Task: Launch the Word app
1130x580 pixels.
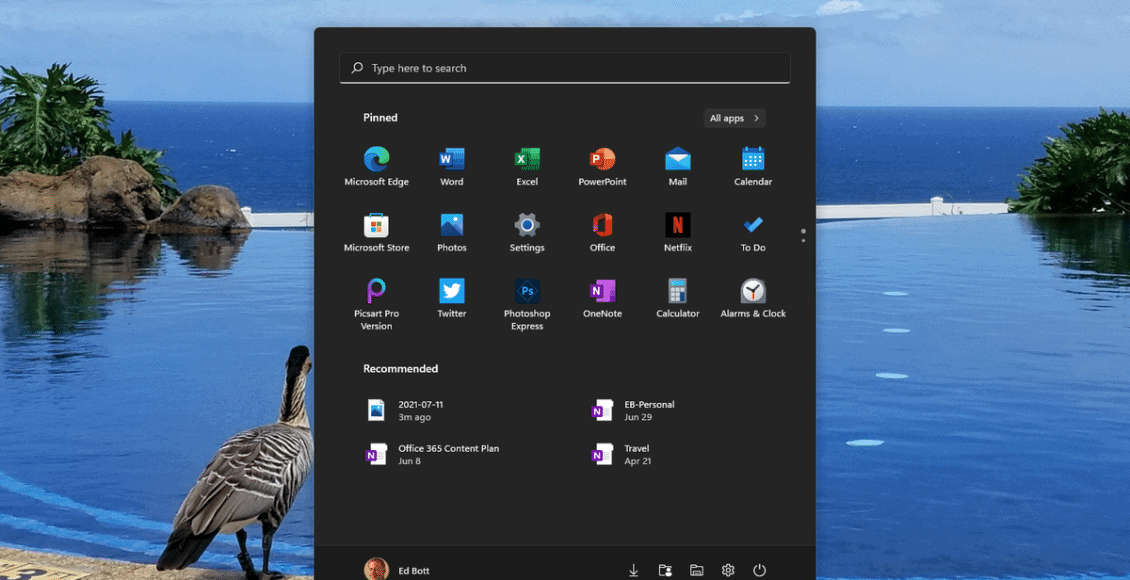Action: pos(452,166)
